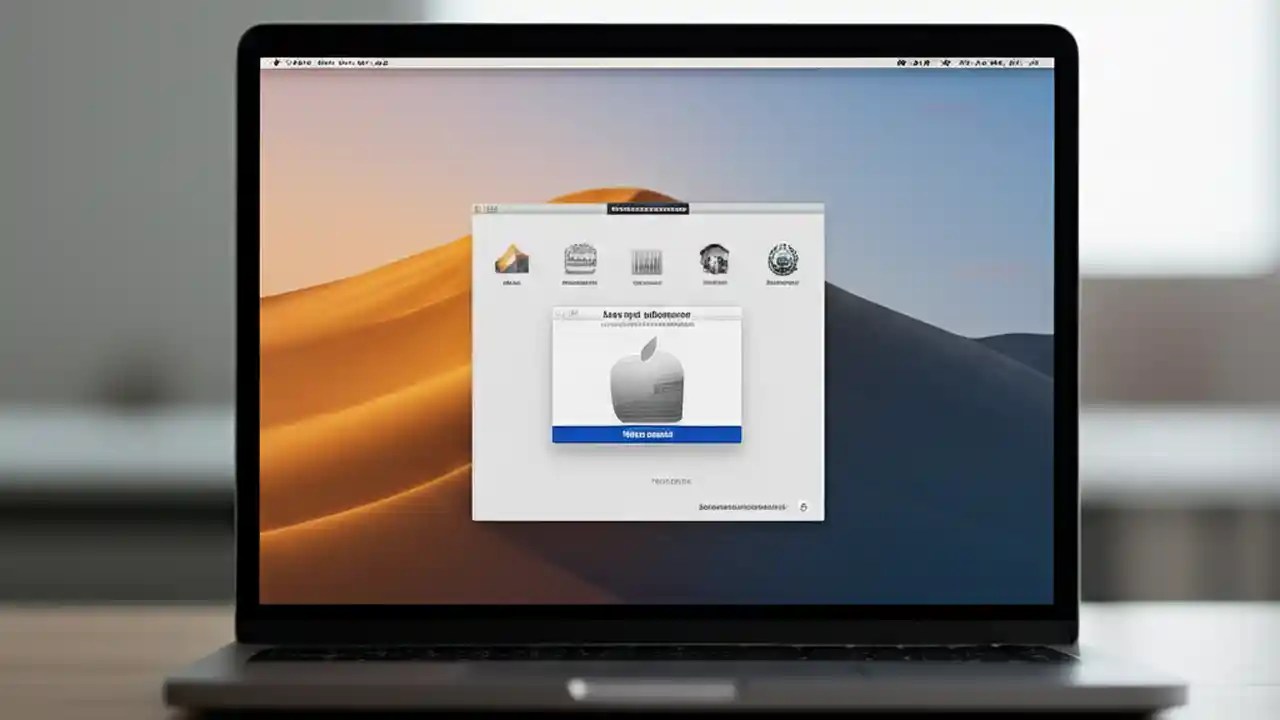Open the building-shaped preference pane icon
This screenshot has height=720, width=1280.
coord(714,259)
